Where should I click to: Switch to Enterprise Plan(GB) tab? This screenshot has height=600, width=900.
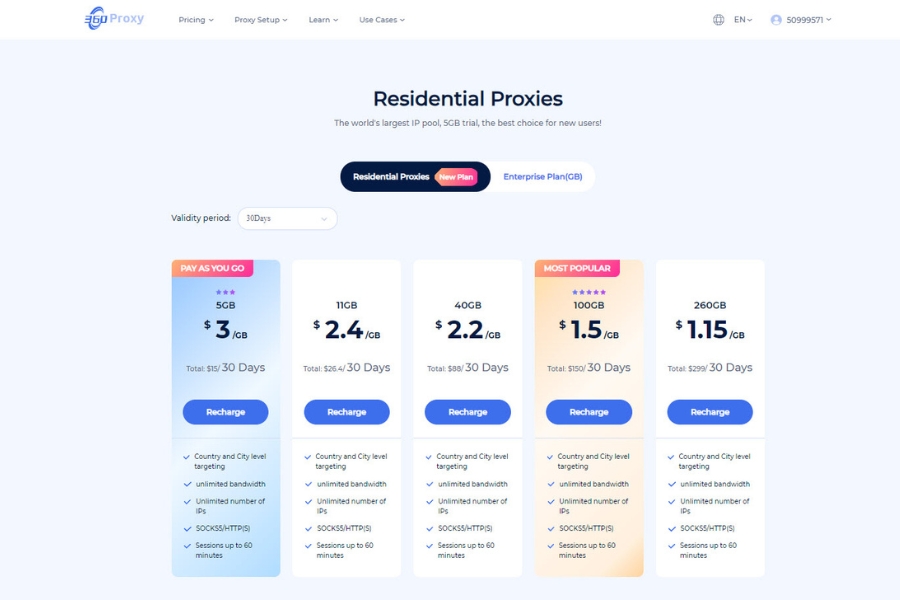point(542,176)
